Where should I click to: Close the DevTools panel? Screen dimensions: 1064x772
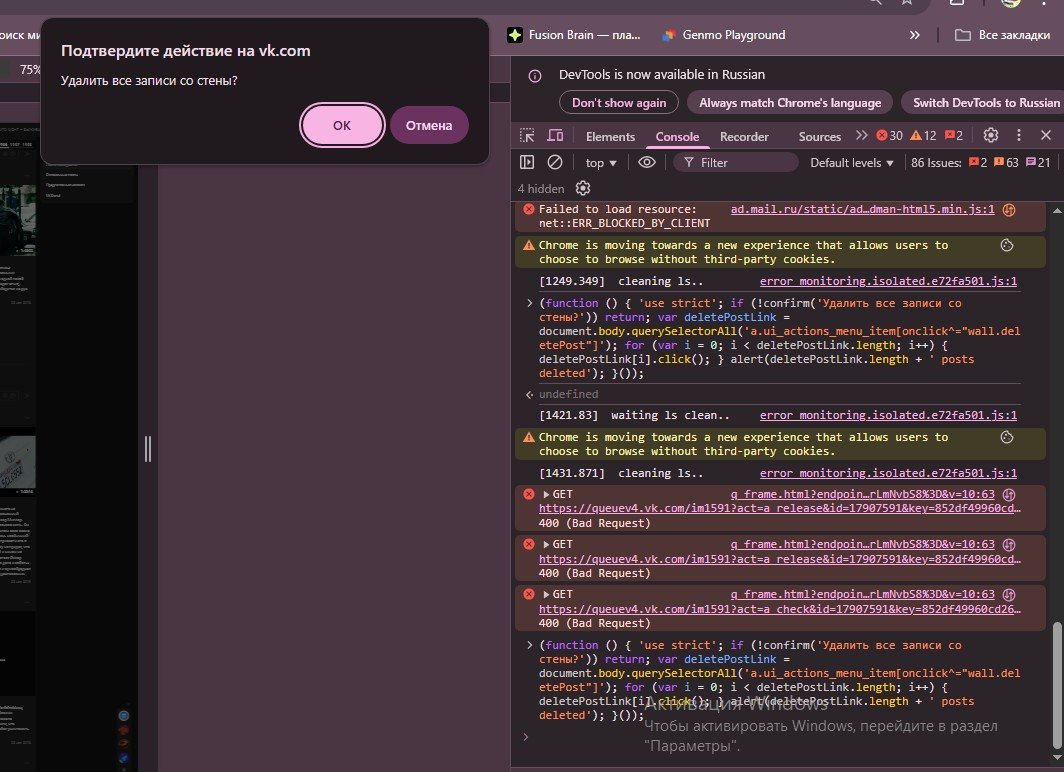tap(1046, 135)
